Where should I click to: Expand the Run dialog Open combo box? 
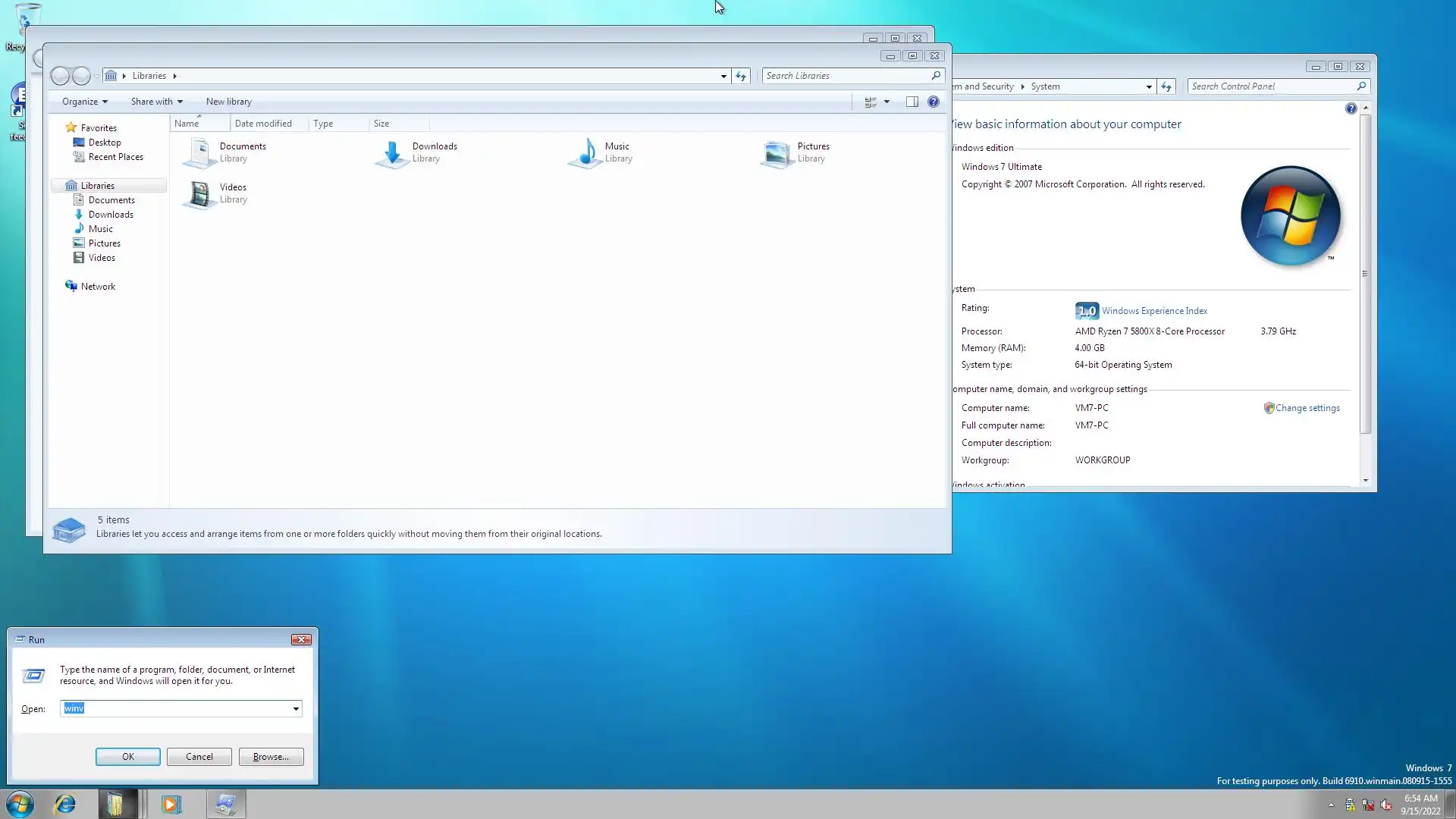[296, 708]
